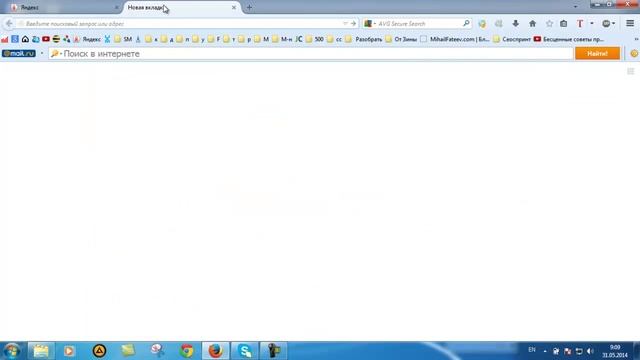Image resolution: width=640 pixels, height=360 pixels.
Task: Click the mail.ru toolbar logo
Action: point(19,53)
